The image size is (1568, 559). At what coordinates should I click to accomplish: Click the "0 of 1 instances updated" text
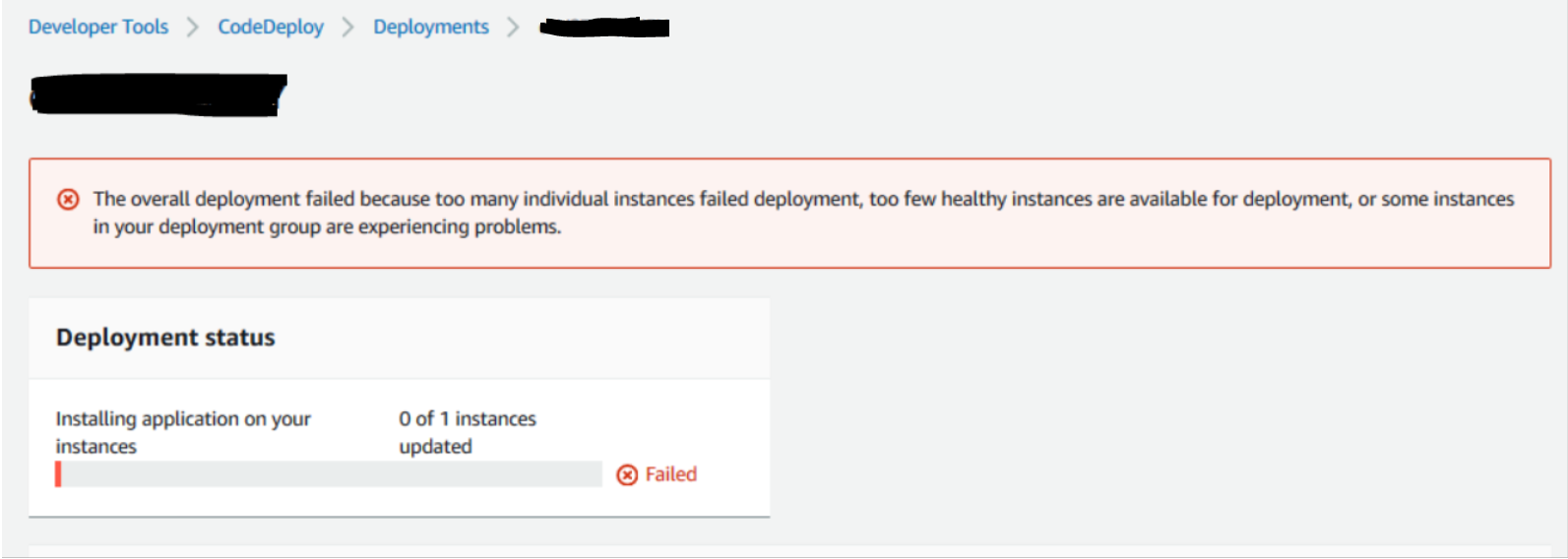(468, 419)
